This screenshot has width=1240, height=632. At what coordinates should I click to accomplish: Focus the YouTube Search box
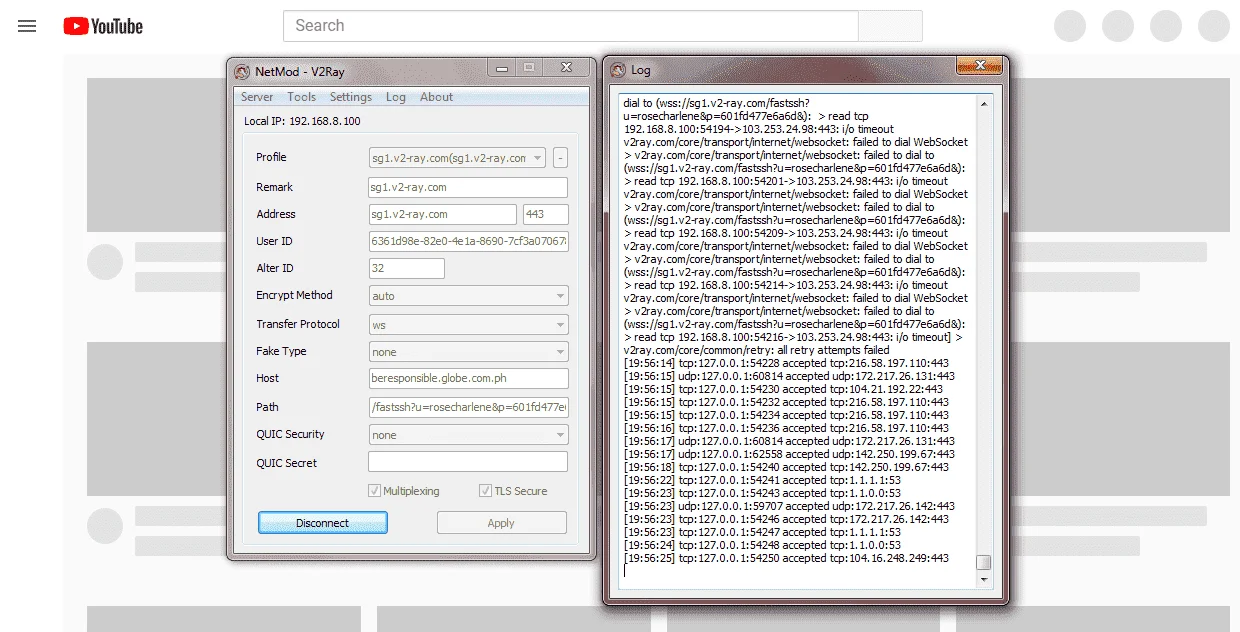click(570, 26)
